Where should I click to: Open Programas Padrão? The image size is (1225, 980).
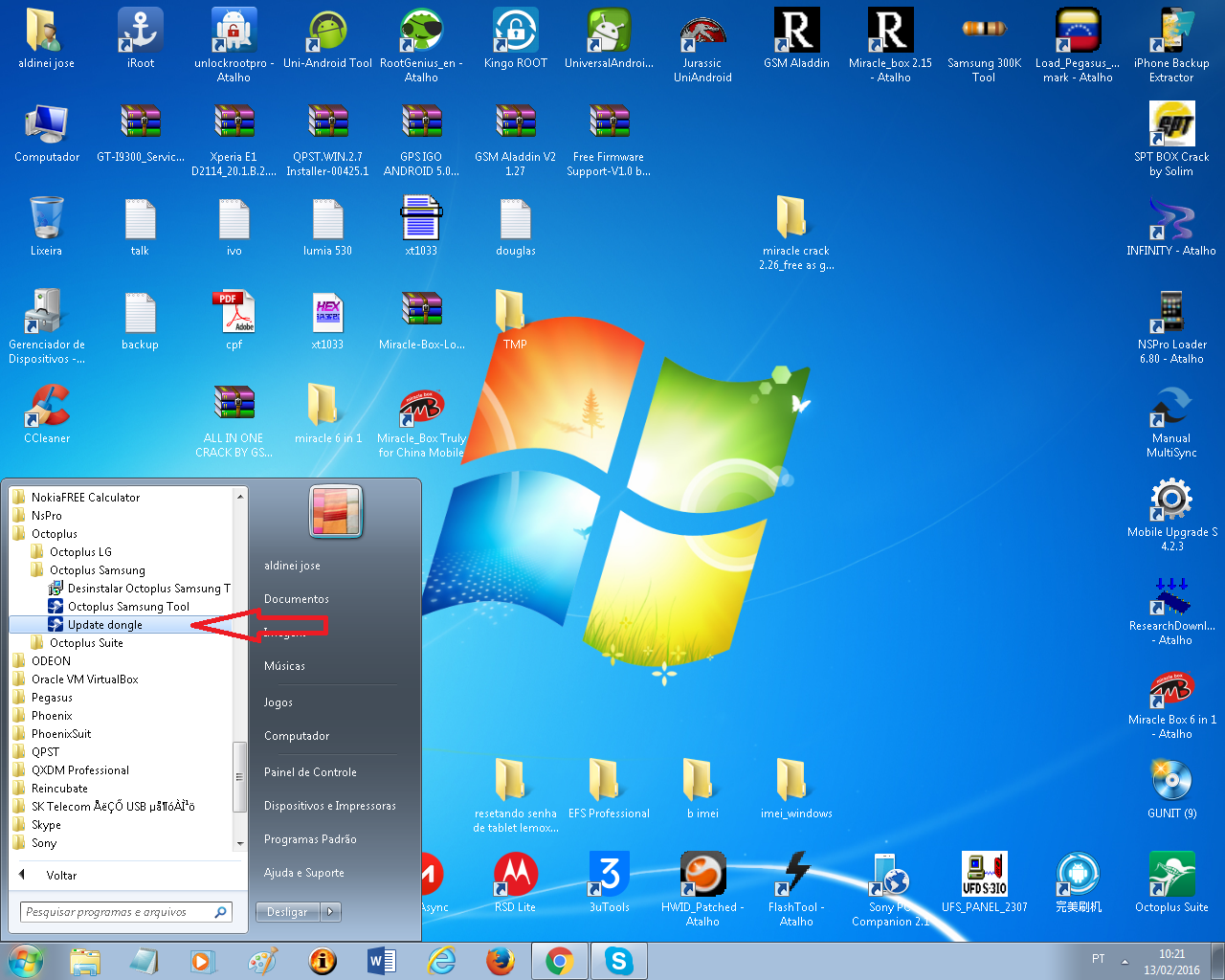(x=310, y=839)
